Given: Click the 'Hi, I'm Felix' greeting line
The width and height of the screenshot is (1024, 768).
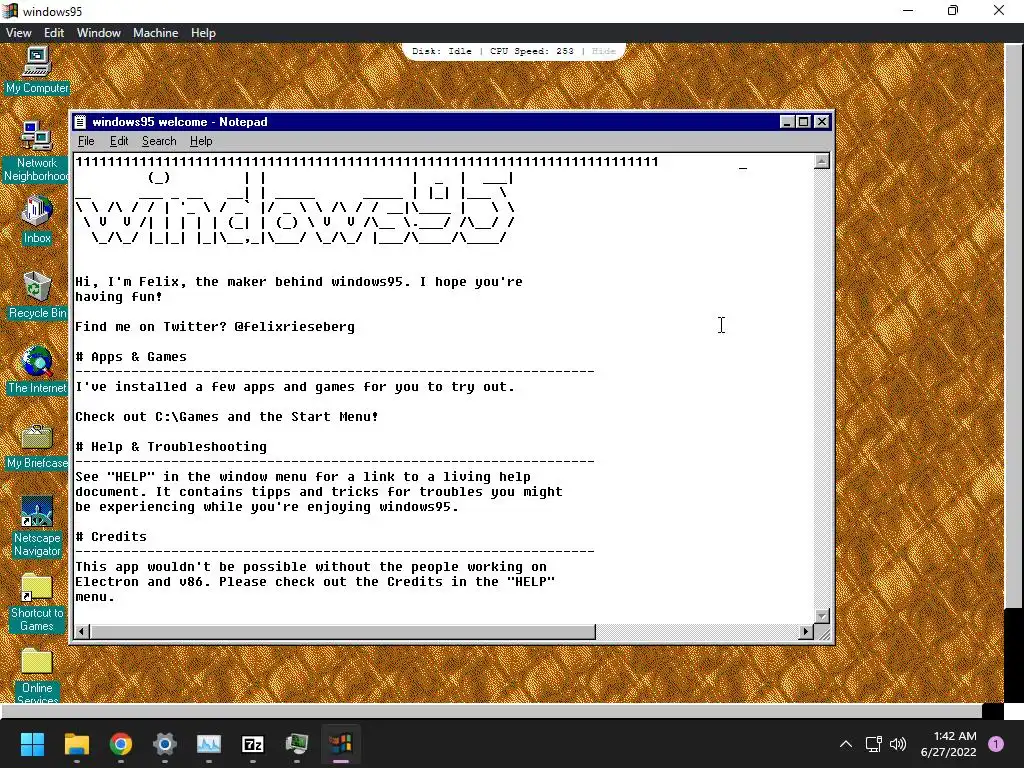Looking at the screenshot, I should click(x=298, y=282).
